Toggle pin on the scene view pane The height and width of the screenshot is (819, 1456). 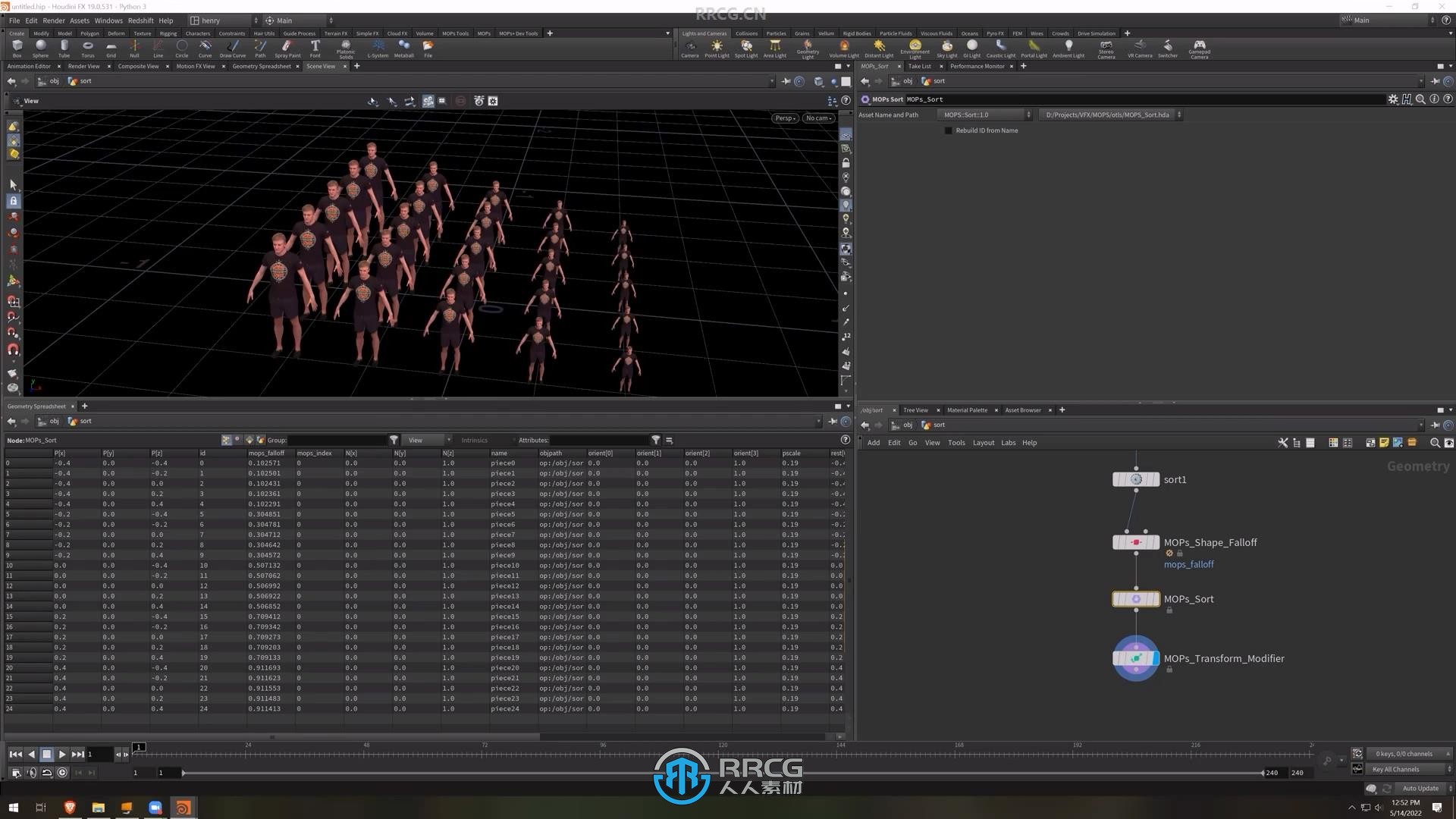pyautogui.click(x=786, y=81)
